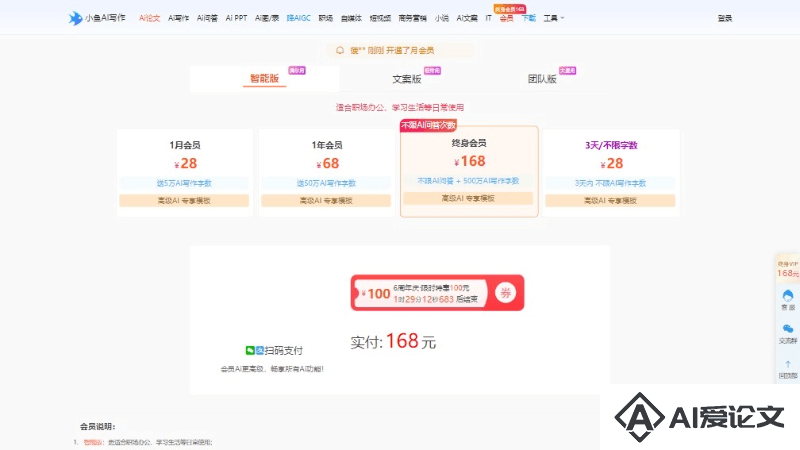Click the 3天内 不限AI写作字数 label
This screenshot has height=450, width=800.
tap(610, 183)
